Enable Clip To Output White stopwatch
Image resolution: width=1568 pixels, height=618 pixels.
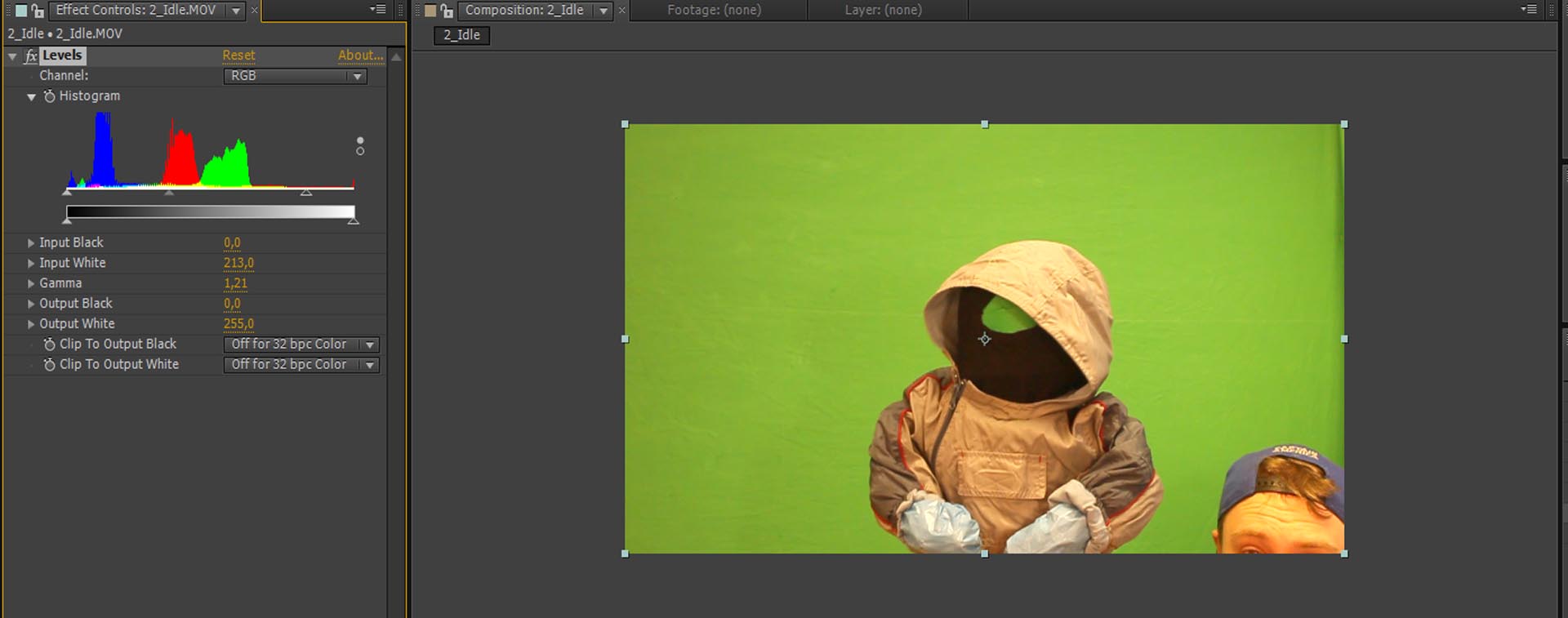(x=49, y=365)
